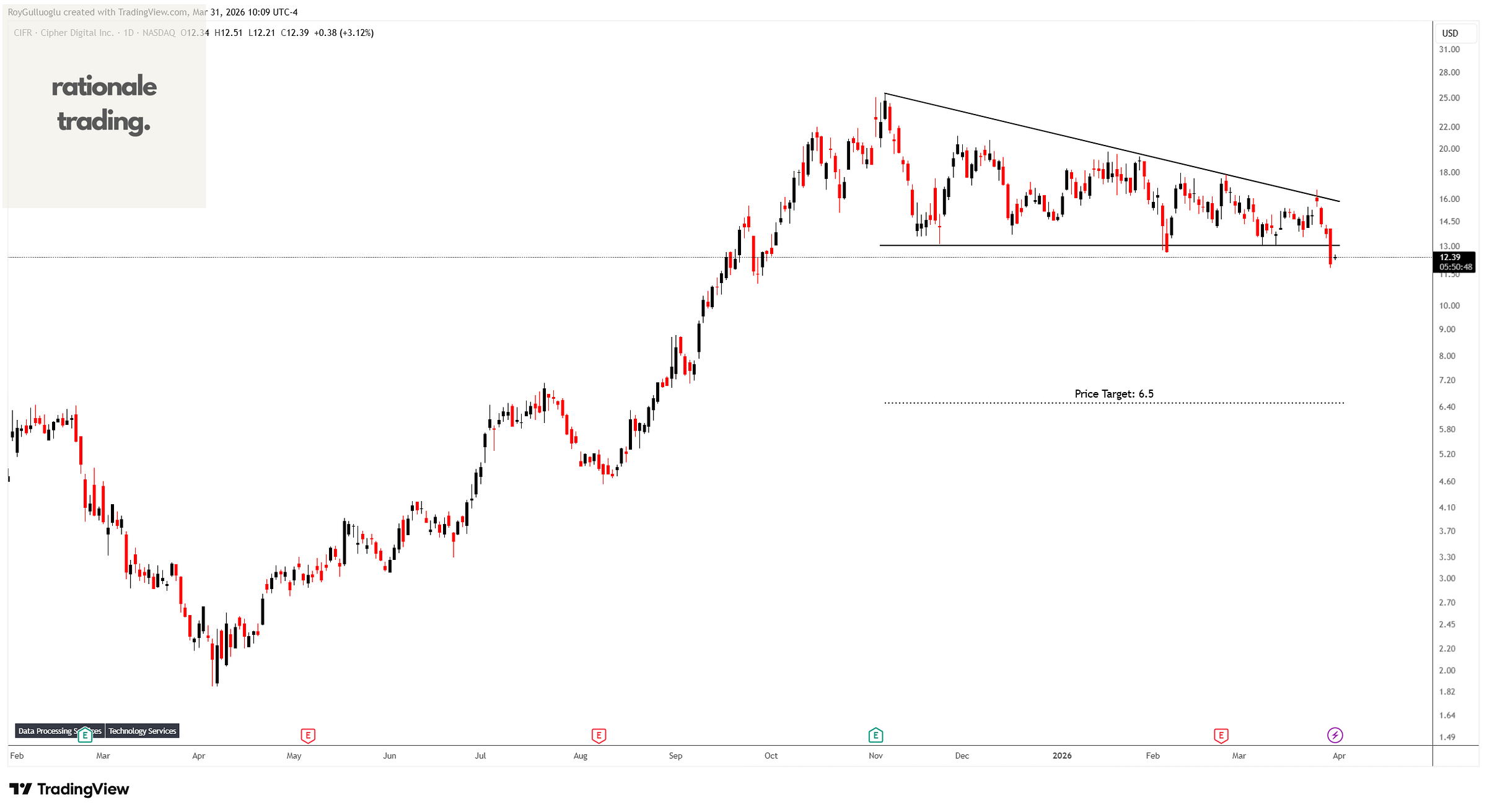Screen dimensions: 1487x812
Task: Click the purple lightning bolt event icon
Action: [x=1335, y=735]
